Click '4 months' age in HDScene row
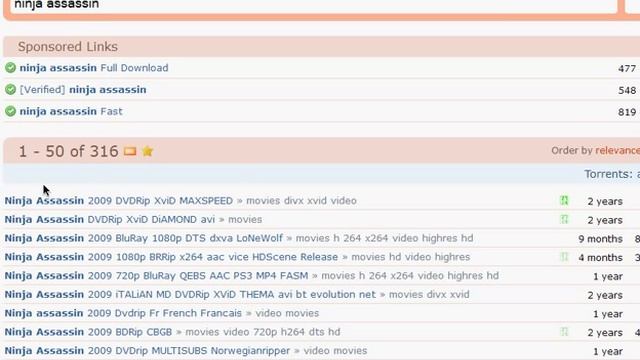 pyautogui.click(x=600, y=258)
